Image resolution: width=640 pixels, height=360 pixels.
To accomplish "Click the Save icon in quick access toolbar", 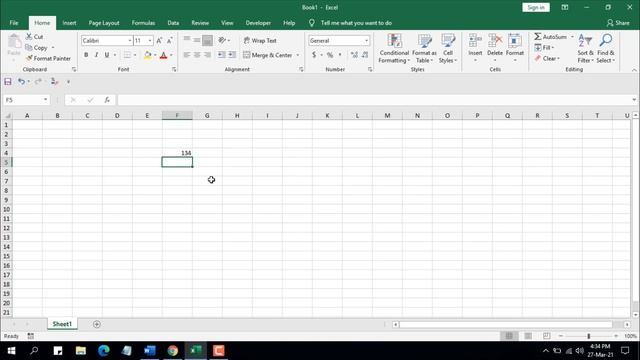I will coord(8,82).
